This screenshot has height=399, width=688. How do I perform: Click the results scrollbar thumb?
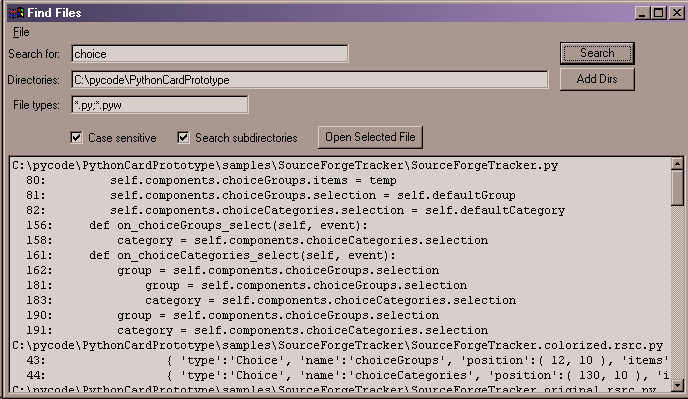point(677,187)
